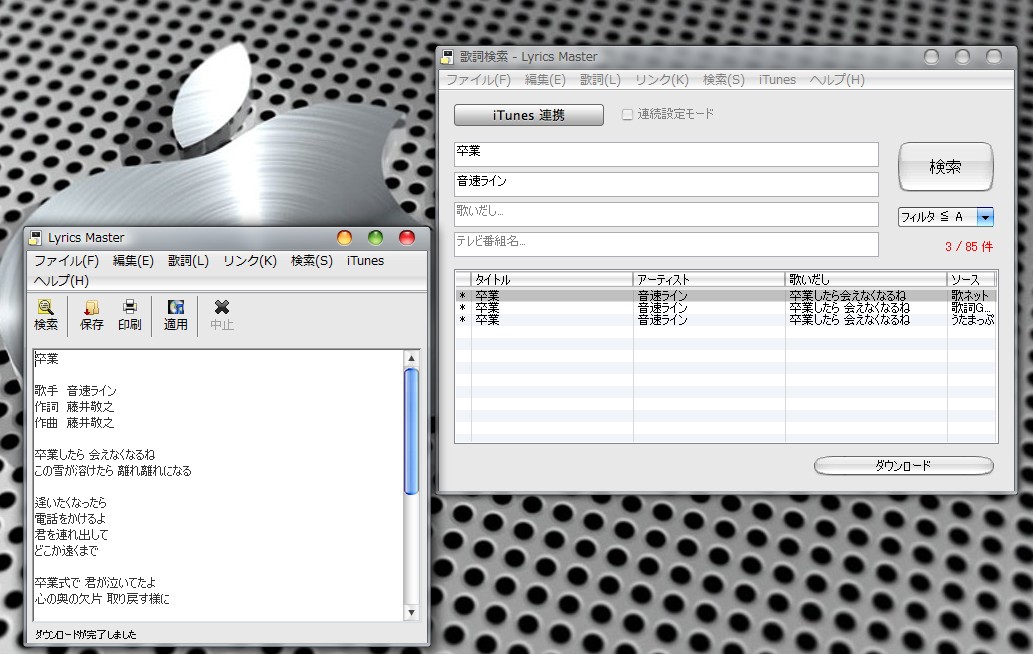Open ヘルプ(H) menu in Lyrics Master window
The width and height of the screenshot is (1033, 654).
pos(61,281)
